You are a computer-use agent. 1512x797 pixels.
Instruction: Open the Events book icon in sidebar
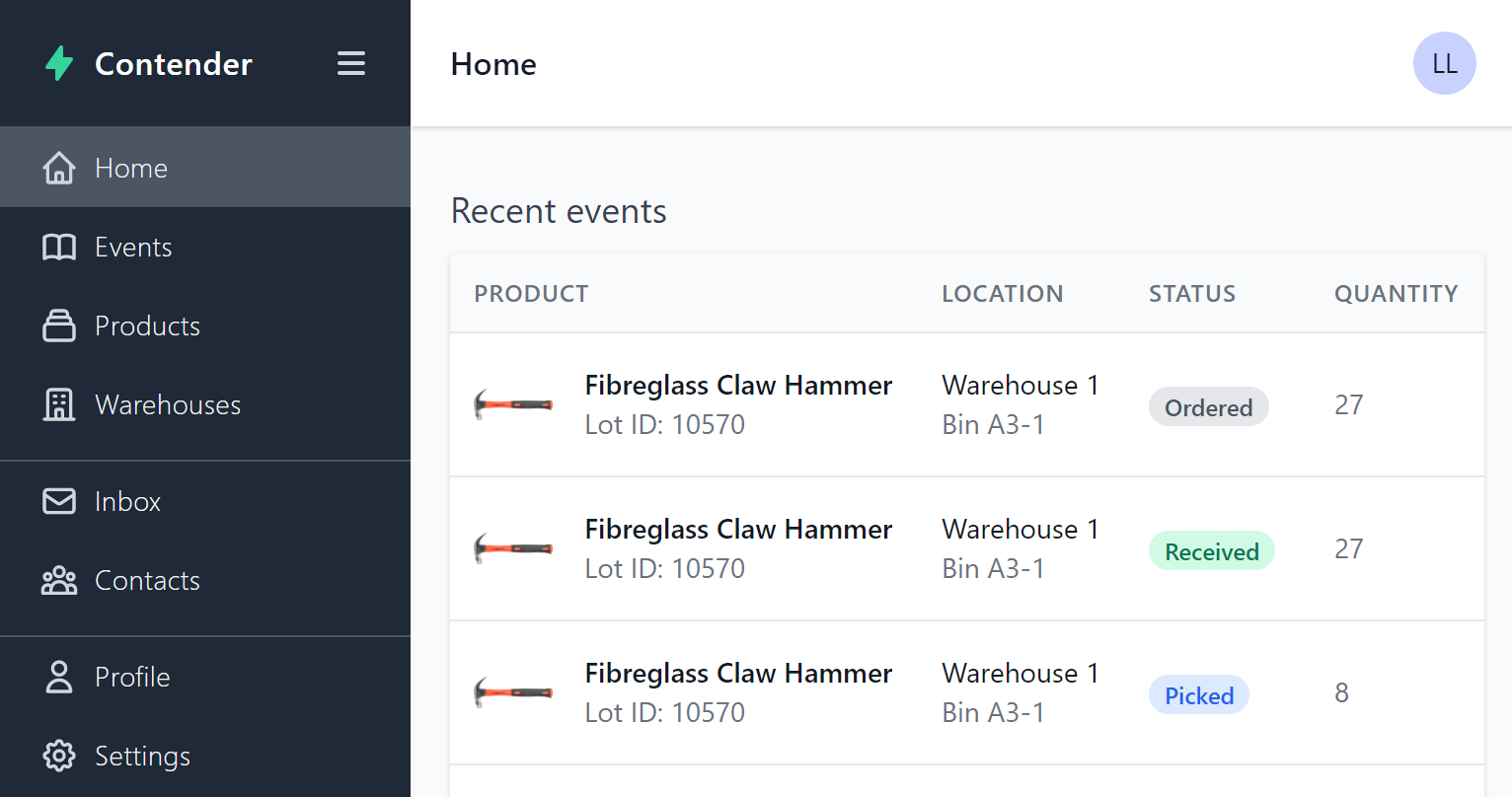click(x=59, y=247)
